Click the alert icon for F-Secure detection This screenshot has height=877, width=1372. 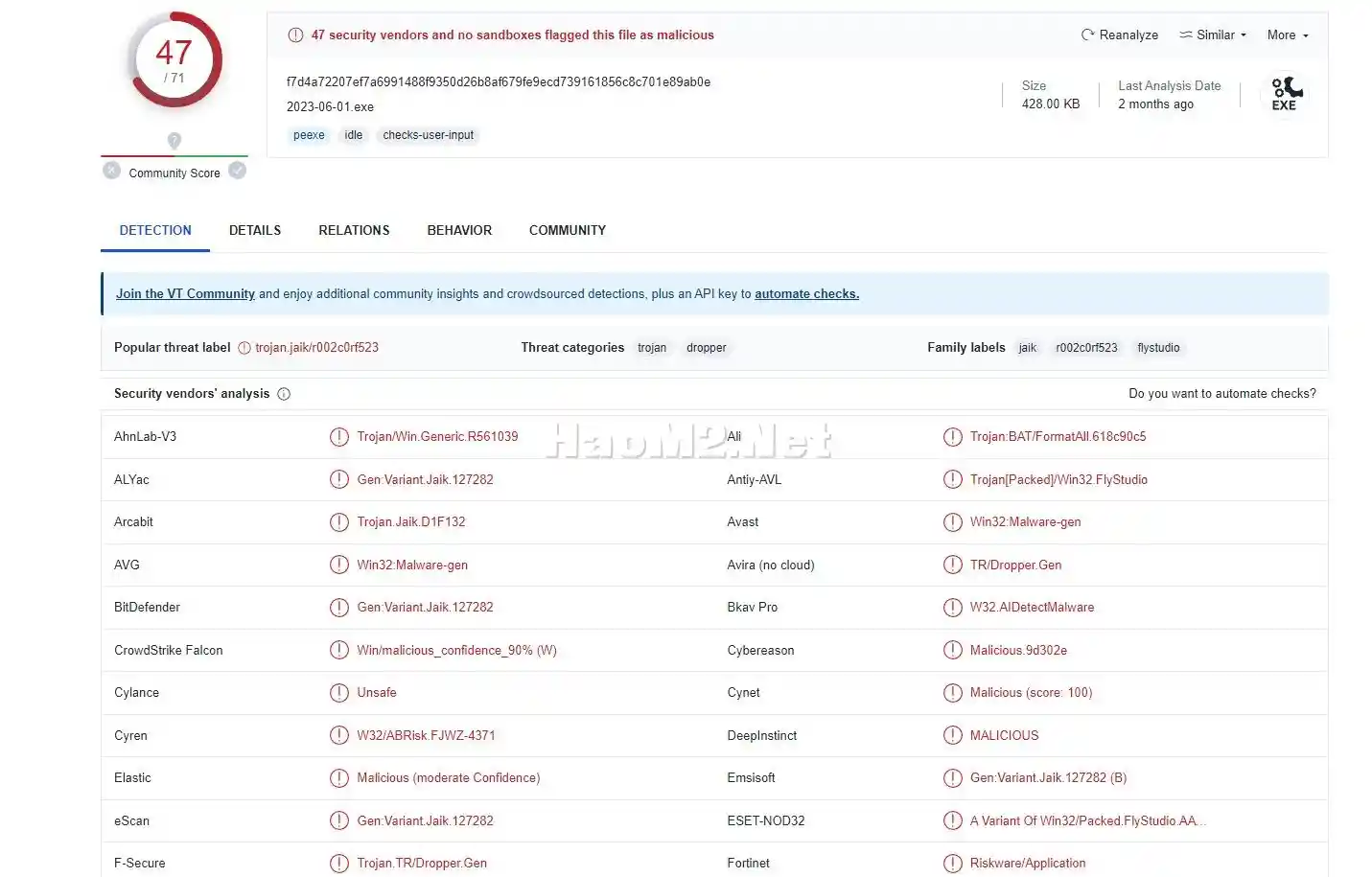click(x=339, y=864)
